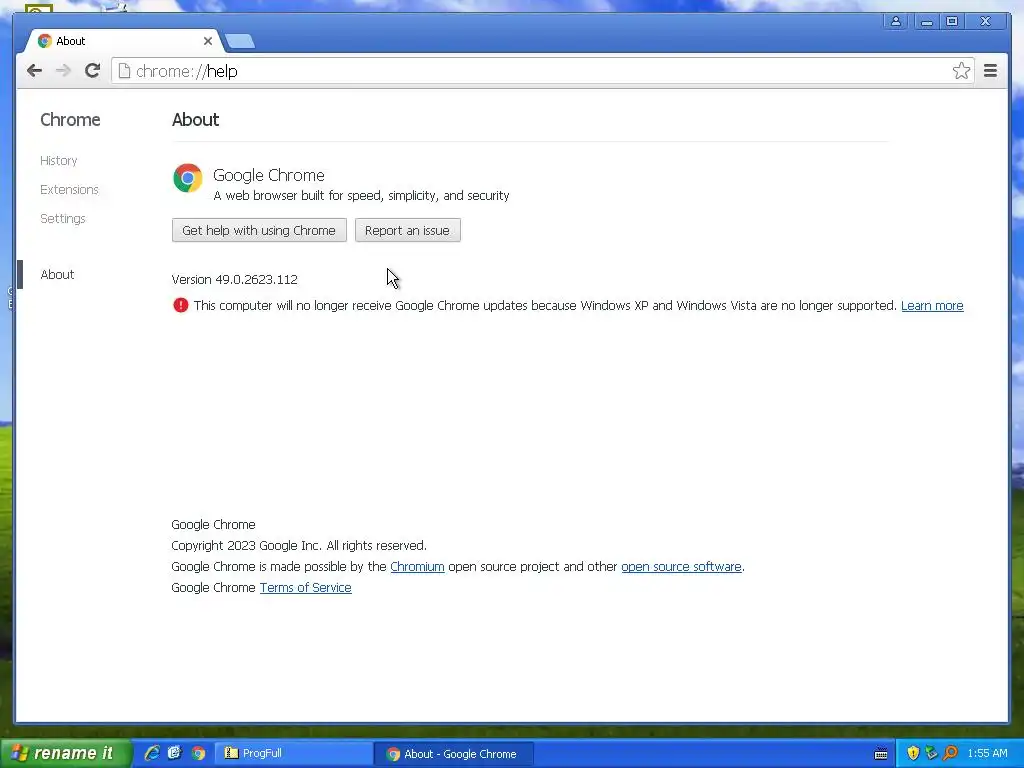Reload the chrome://help page
This screenshot has width=1024, height=768.
point(92,71)
